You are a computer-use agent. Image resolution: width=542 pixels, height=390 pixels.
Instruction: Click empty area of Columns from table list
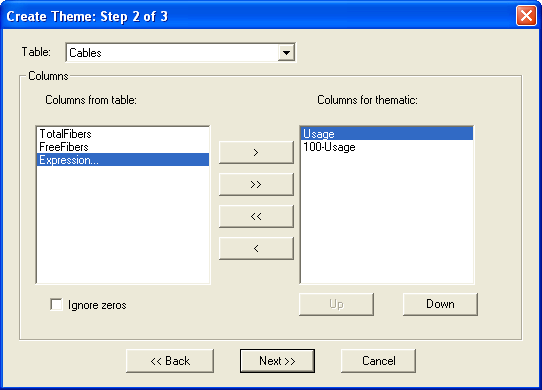(123, 225)
